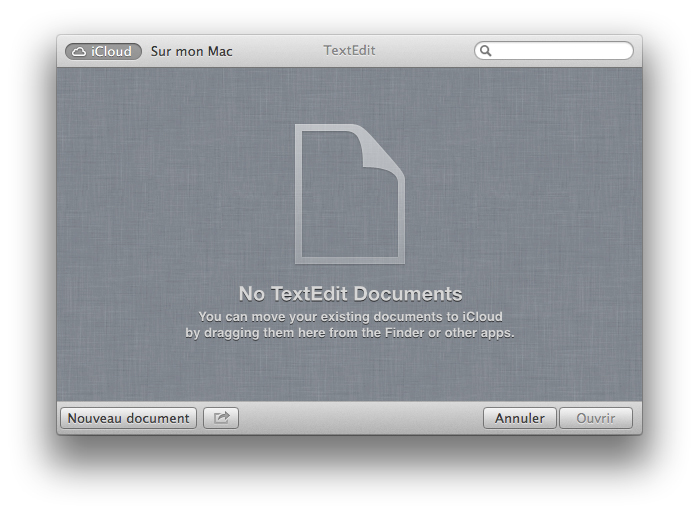Cancel with the Annuler button

pos(520,418)
